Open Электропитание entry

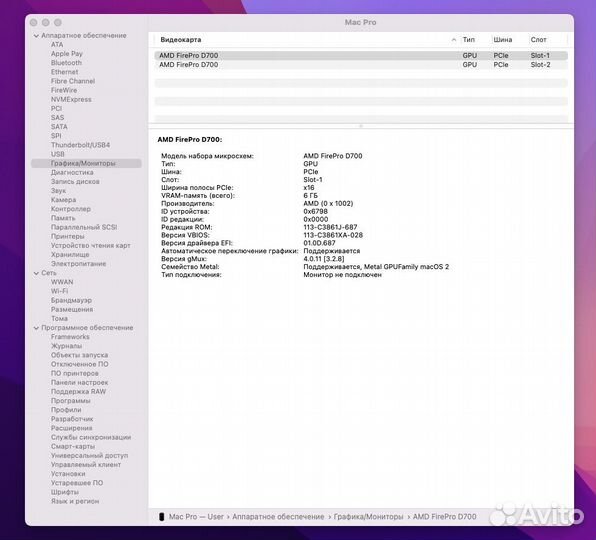(x=78, y=264)
